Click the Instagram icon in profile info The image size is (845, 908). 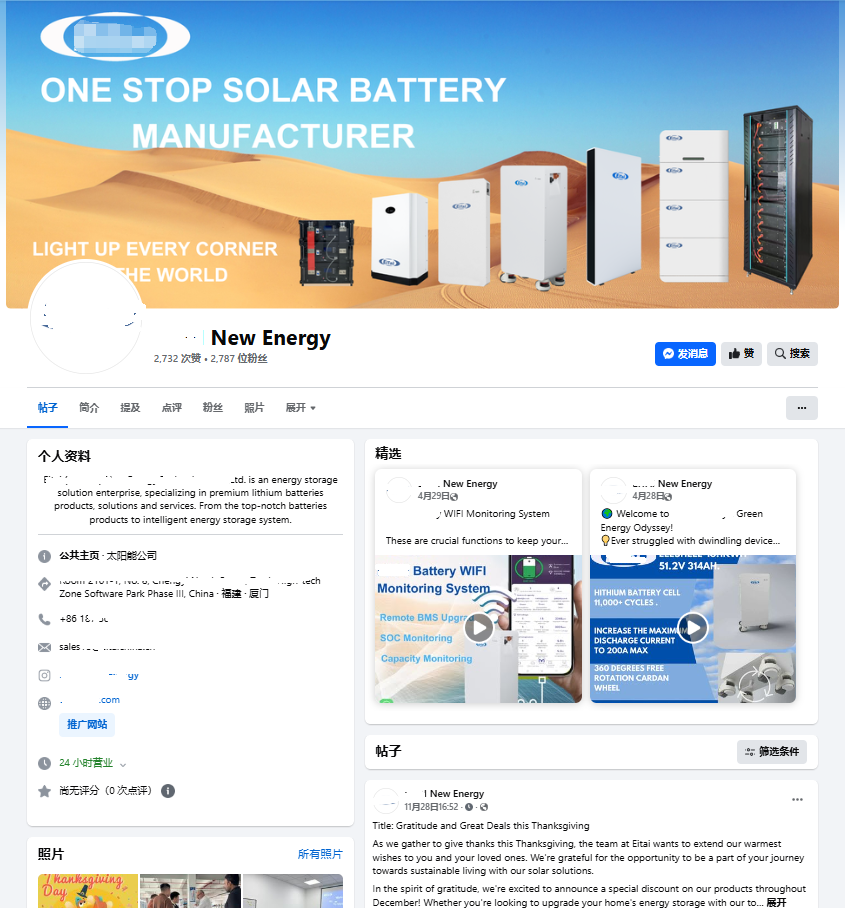click(x=45, y=675)
